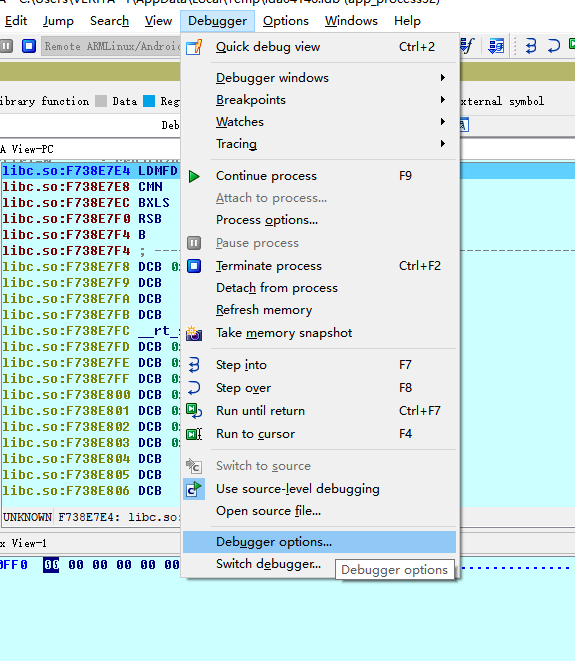575x661 pixels.
Task: Click the toolbar function icon beside menu
Action: 467,46
